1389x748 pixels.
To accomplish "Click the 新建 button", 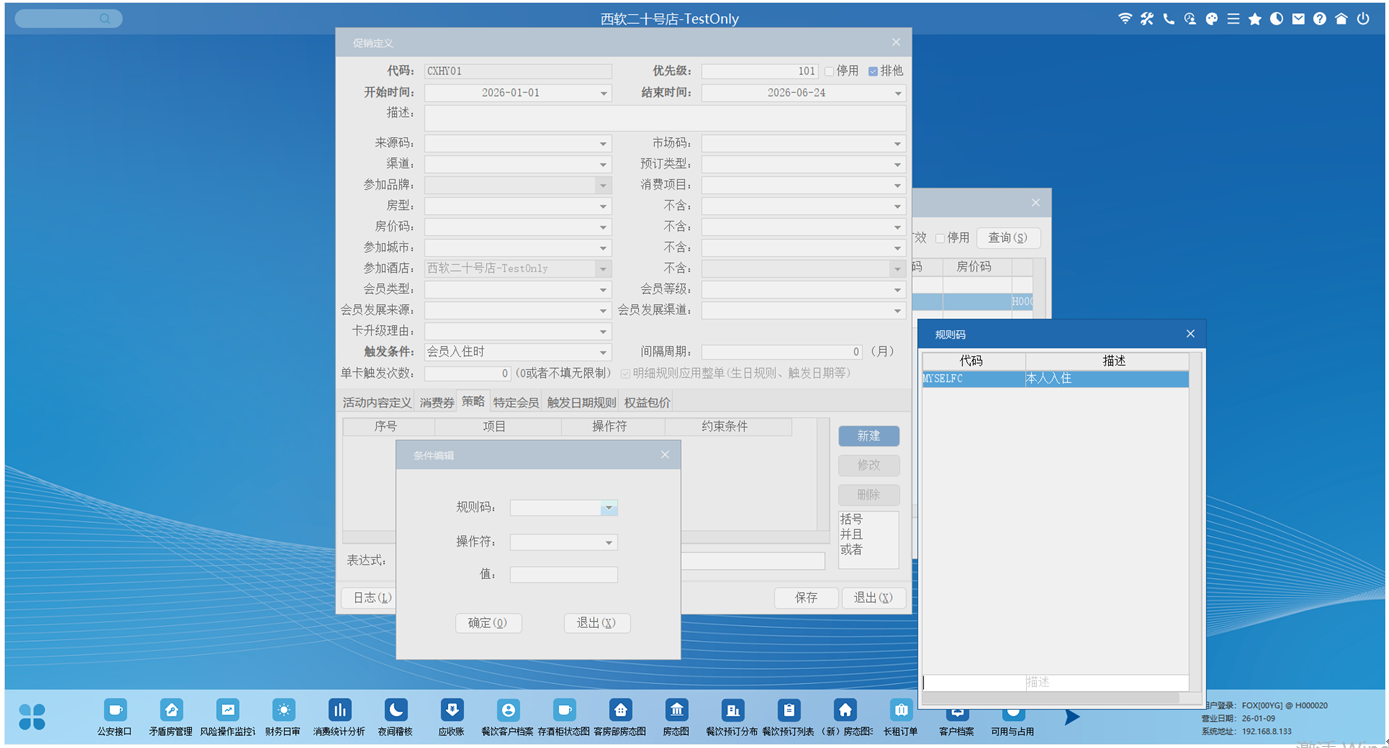I will (x=869, y=436).
